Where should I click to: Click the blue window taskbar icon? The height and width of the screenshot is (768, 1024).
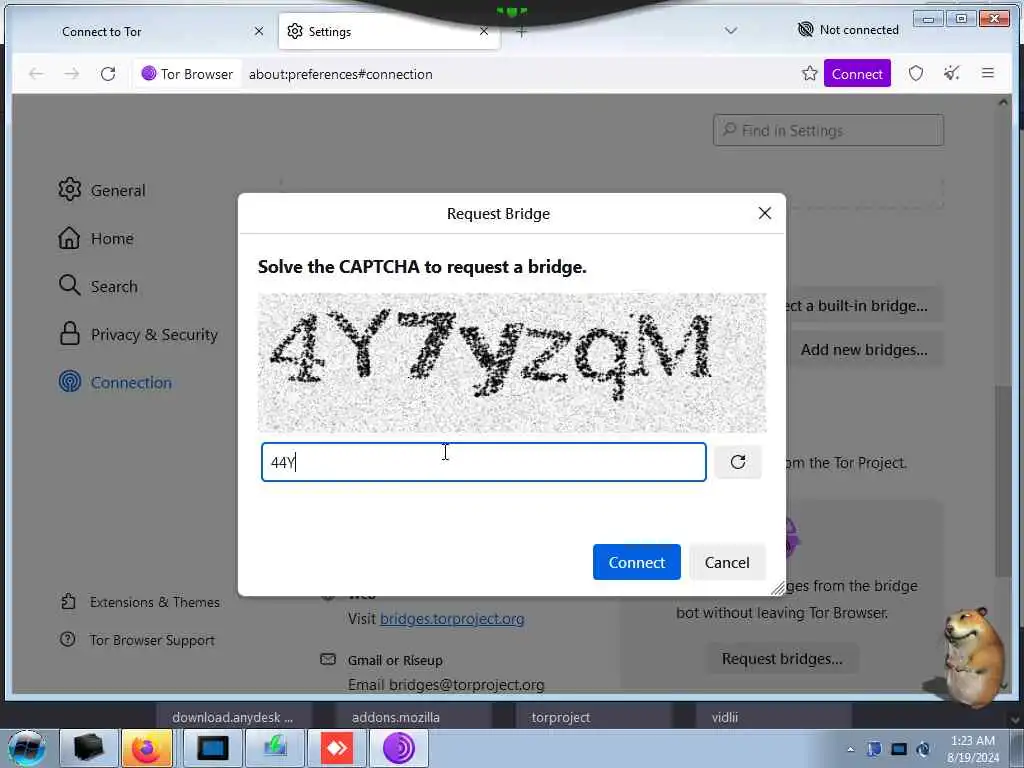(213, 748)
